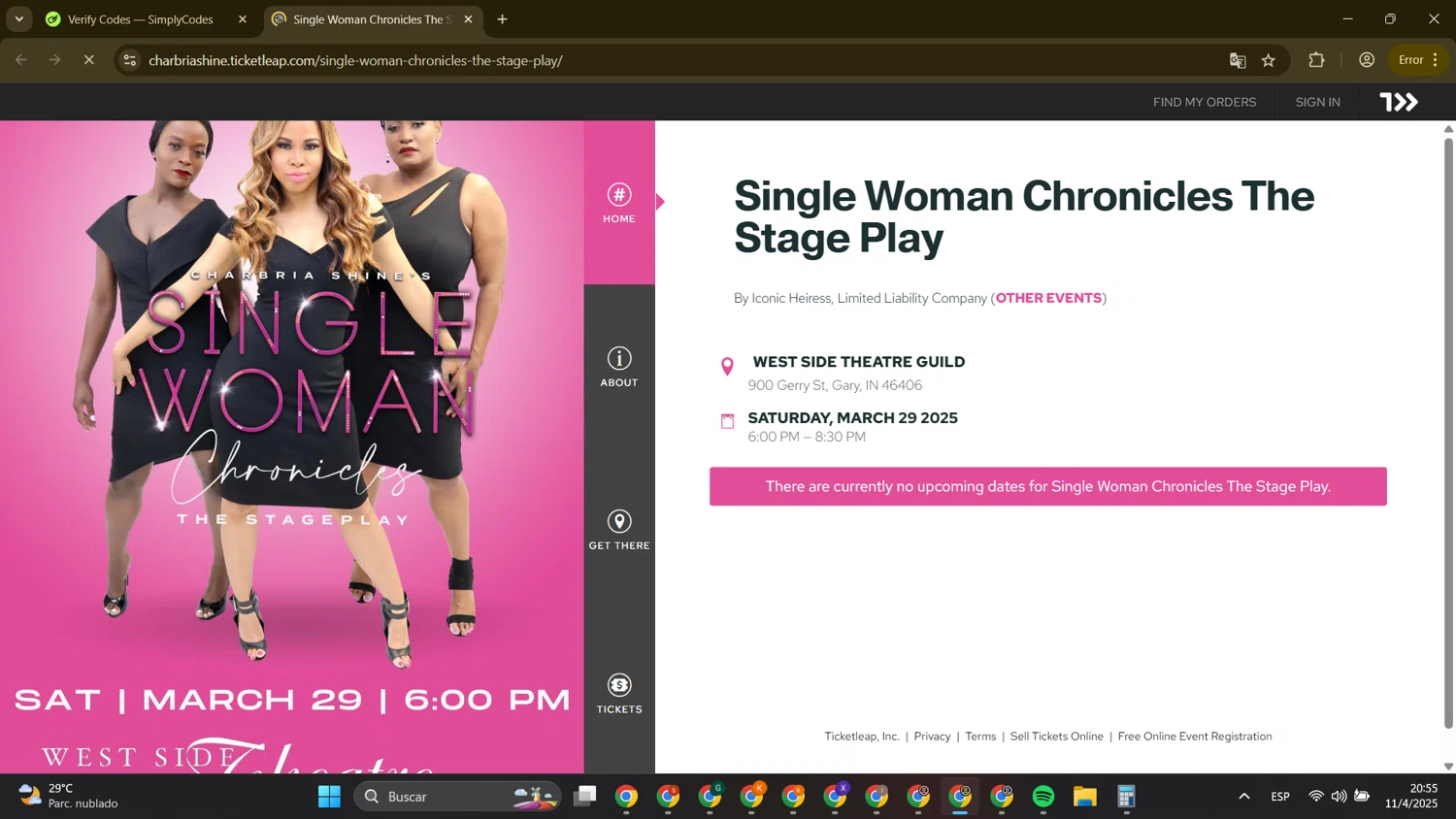Click the taskbar Buscar search box
Image resolution: width=1456 pixels, height=819 pixels.
[457, 797]
